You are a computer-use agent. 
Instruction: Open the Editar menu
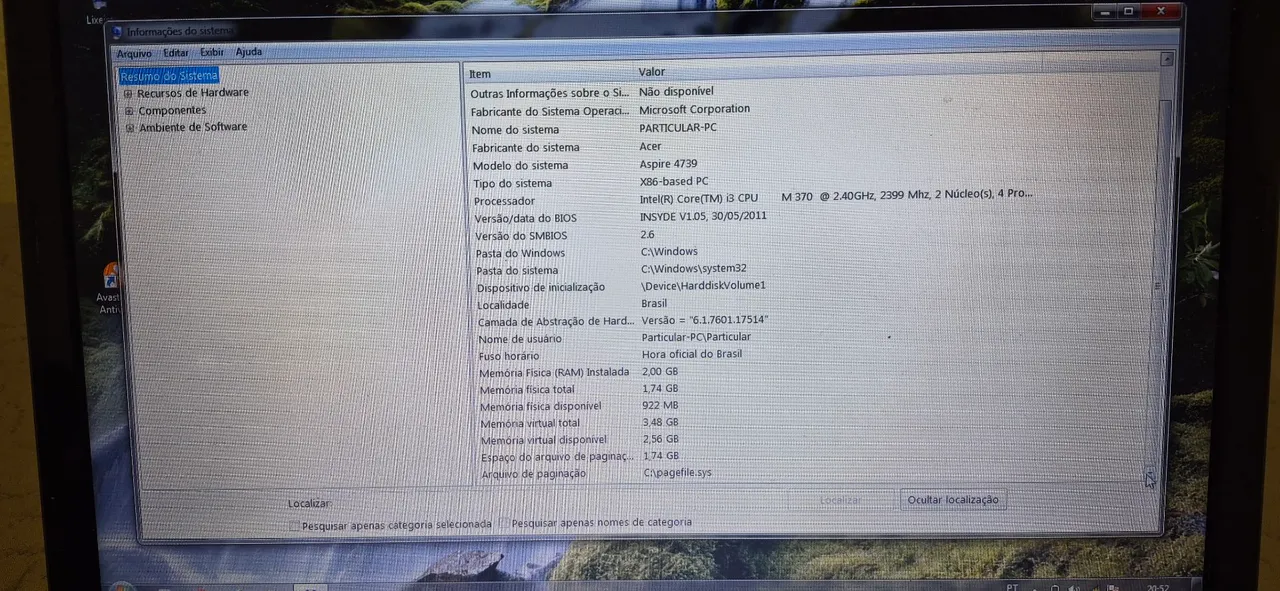176,53
